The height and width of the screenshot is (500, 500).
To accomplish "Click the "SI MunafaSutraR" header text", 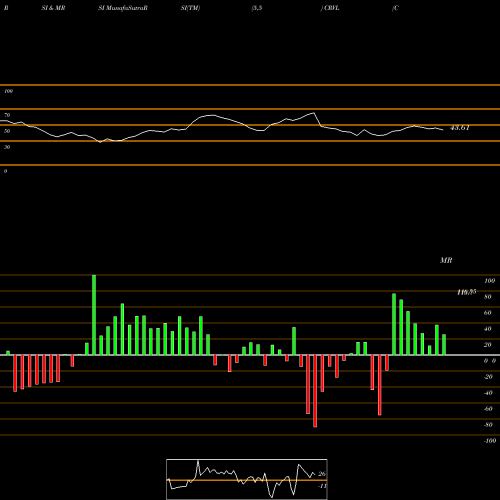I will tap(123, 8).
